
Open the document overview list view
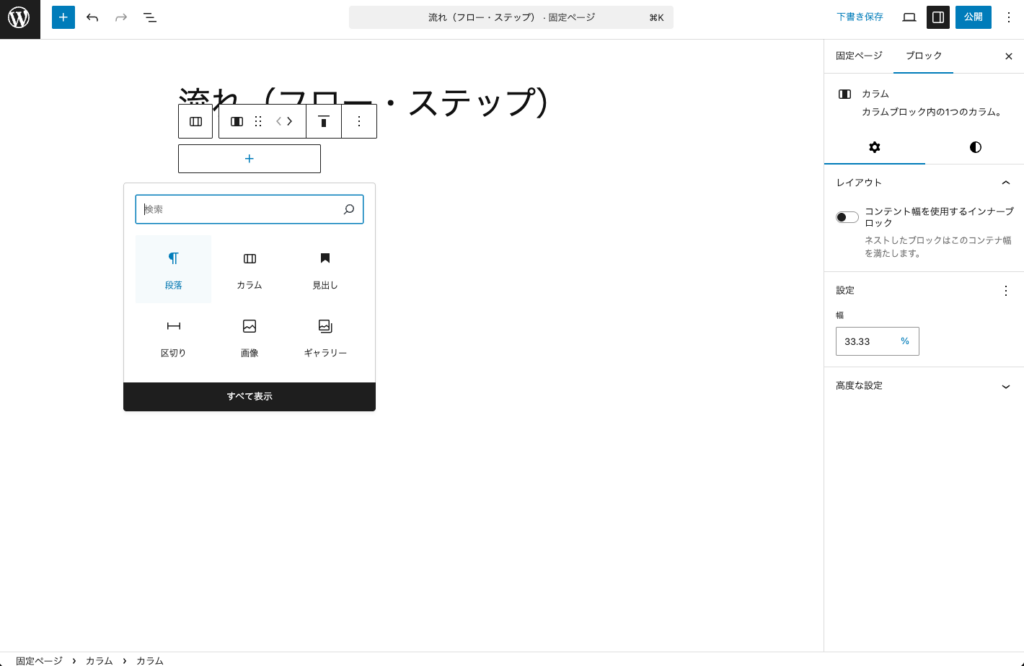pos(149,17)
